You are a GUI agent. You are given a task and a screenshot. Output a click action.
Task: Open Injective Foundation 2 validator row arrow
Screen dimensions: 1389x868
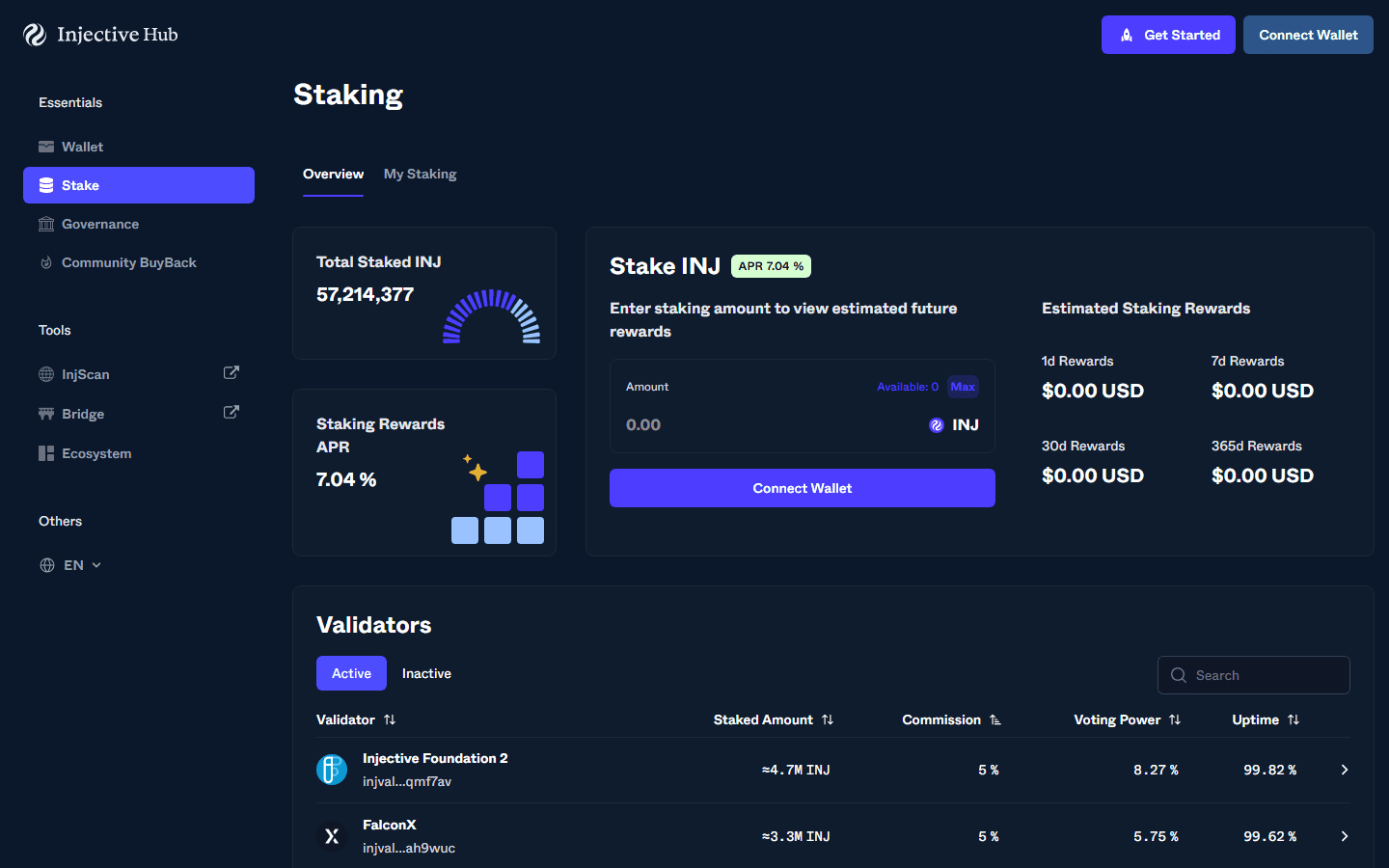(1345, 770)
